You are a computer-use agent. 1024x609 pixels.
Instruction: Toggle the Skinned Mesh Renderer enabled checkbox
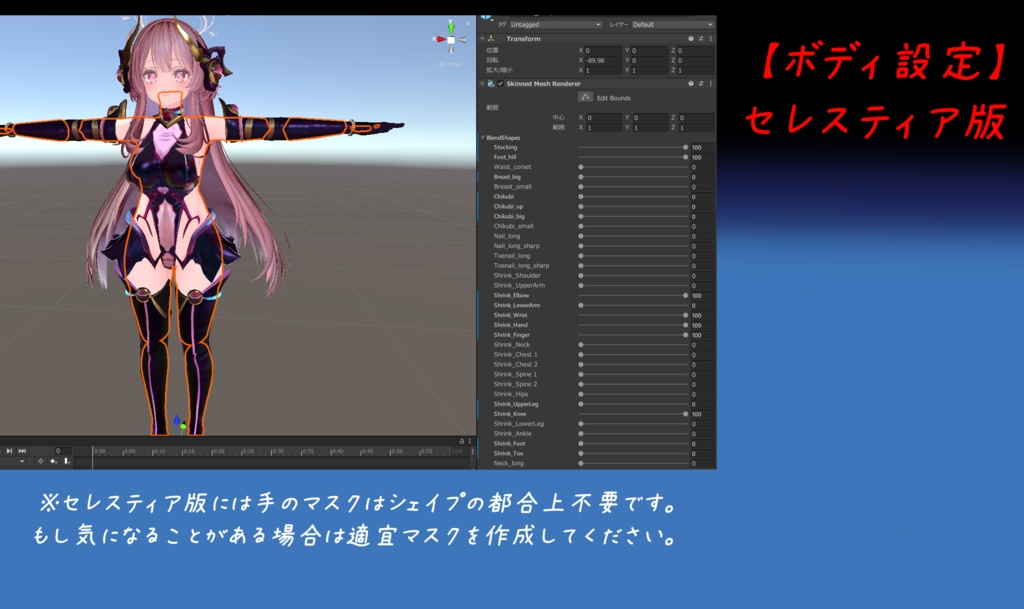click(500, 84)
